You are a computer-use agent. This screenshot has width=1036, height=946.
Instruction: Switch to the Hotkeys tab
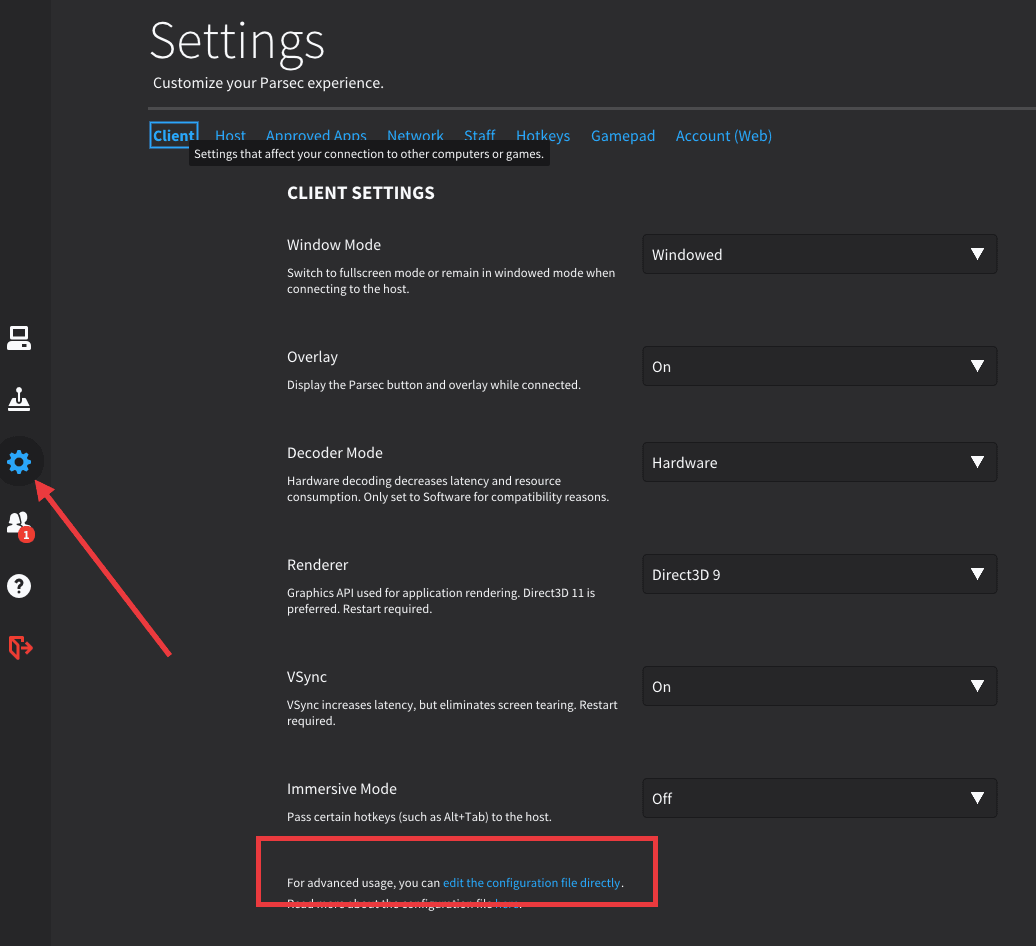[543, 136]
